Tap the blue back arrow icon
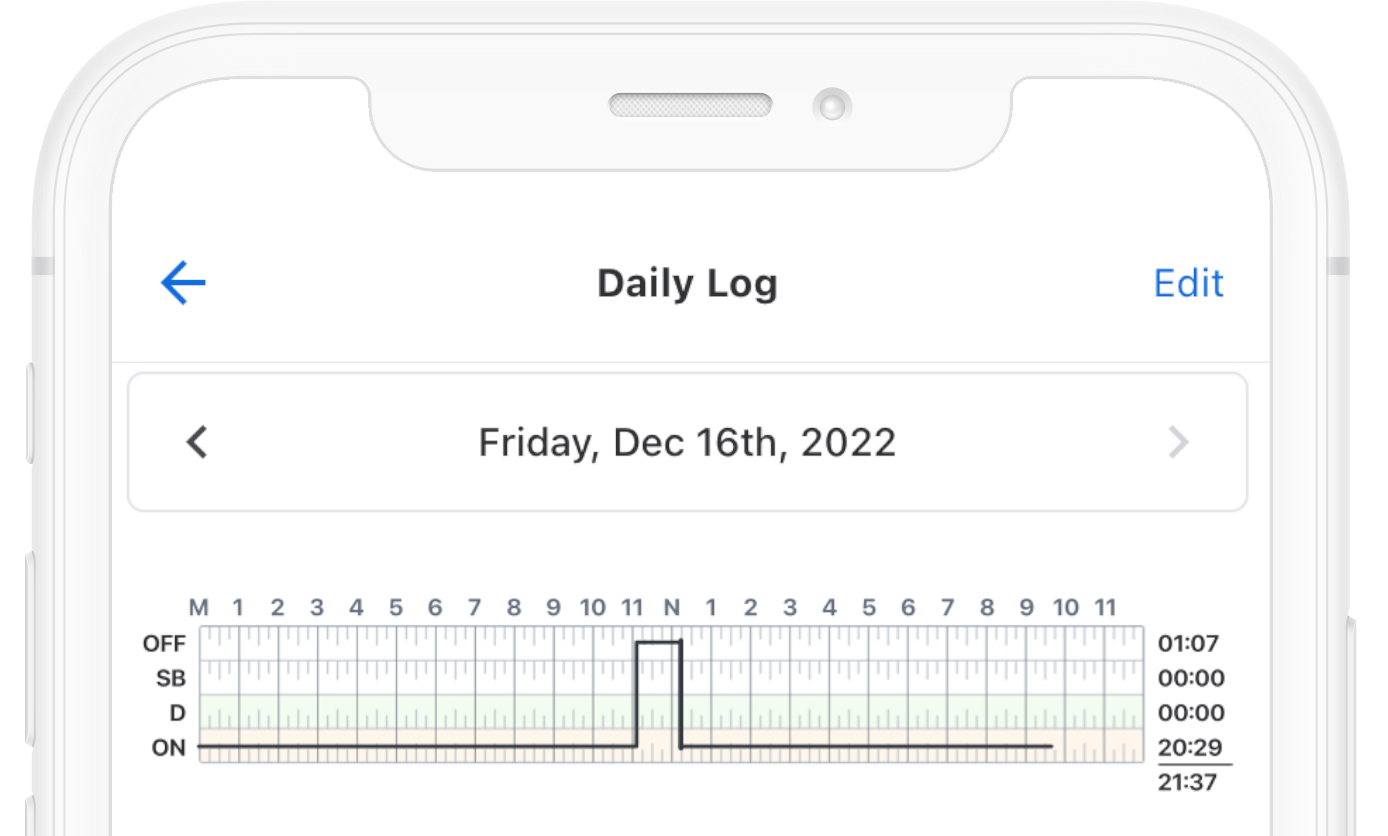Screen dimensions: 1388x836 tap(183, 283)
